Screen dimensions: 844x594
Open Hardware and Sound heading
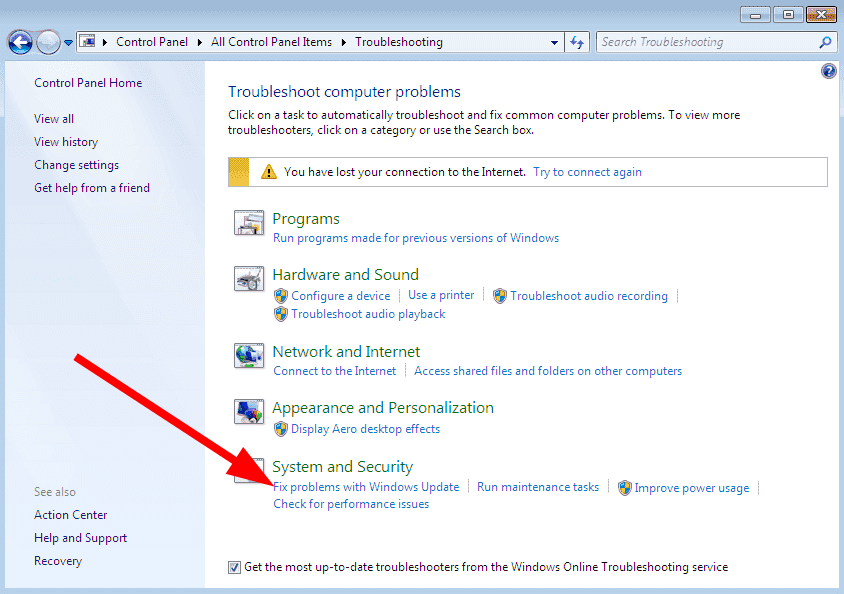click(346, 275)
